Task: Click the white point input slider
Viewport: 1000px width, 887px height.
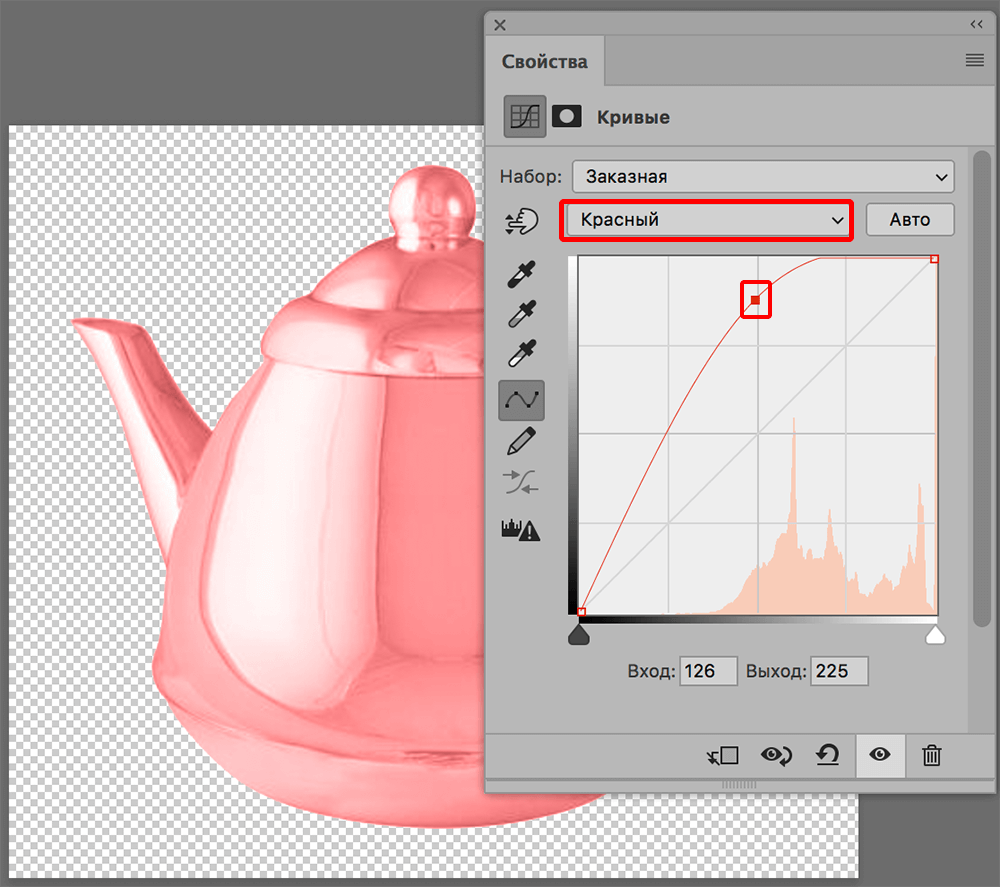Action: coord(935,636)
